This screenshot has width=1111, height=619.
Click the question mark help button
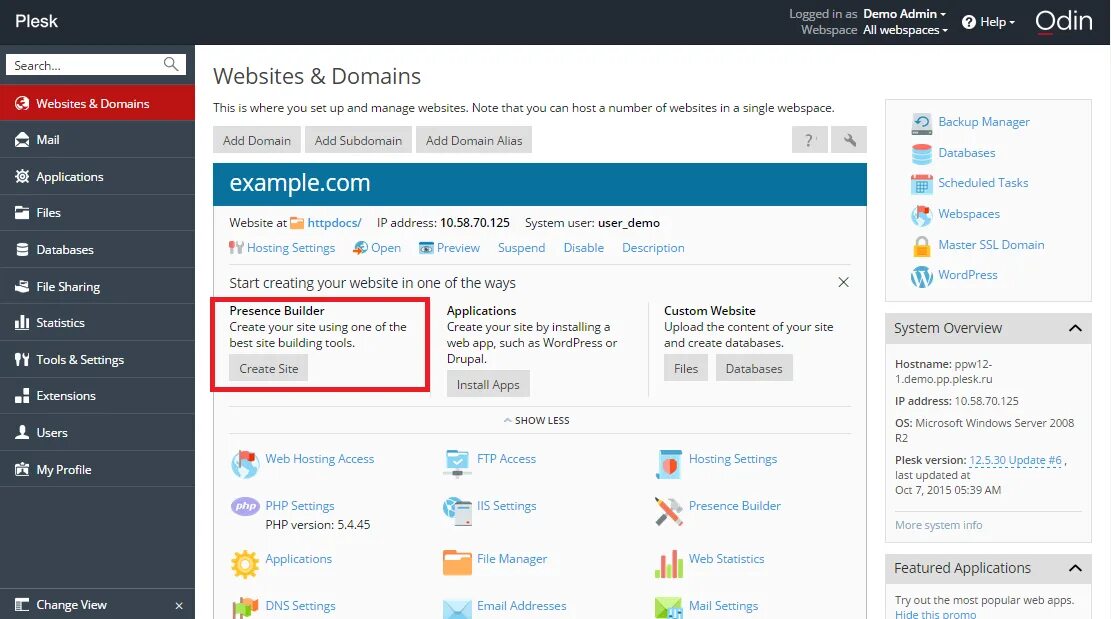809,140
